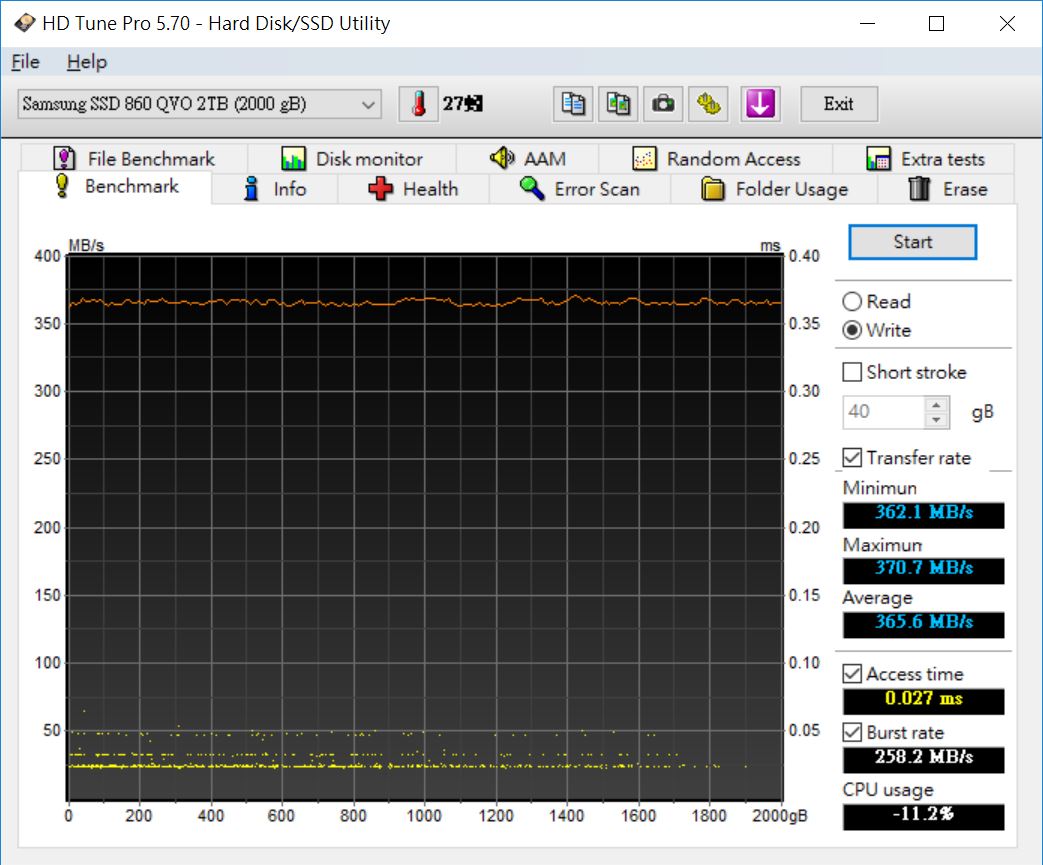Open the Help menu
The image size is (1043, 865).
86,62
